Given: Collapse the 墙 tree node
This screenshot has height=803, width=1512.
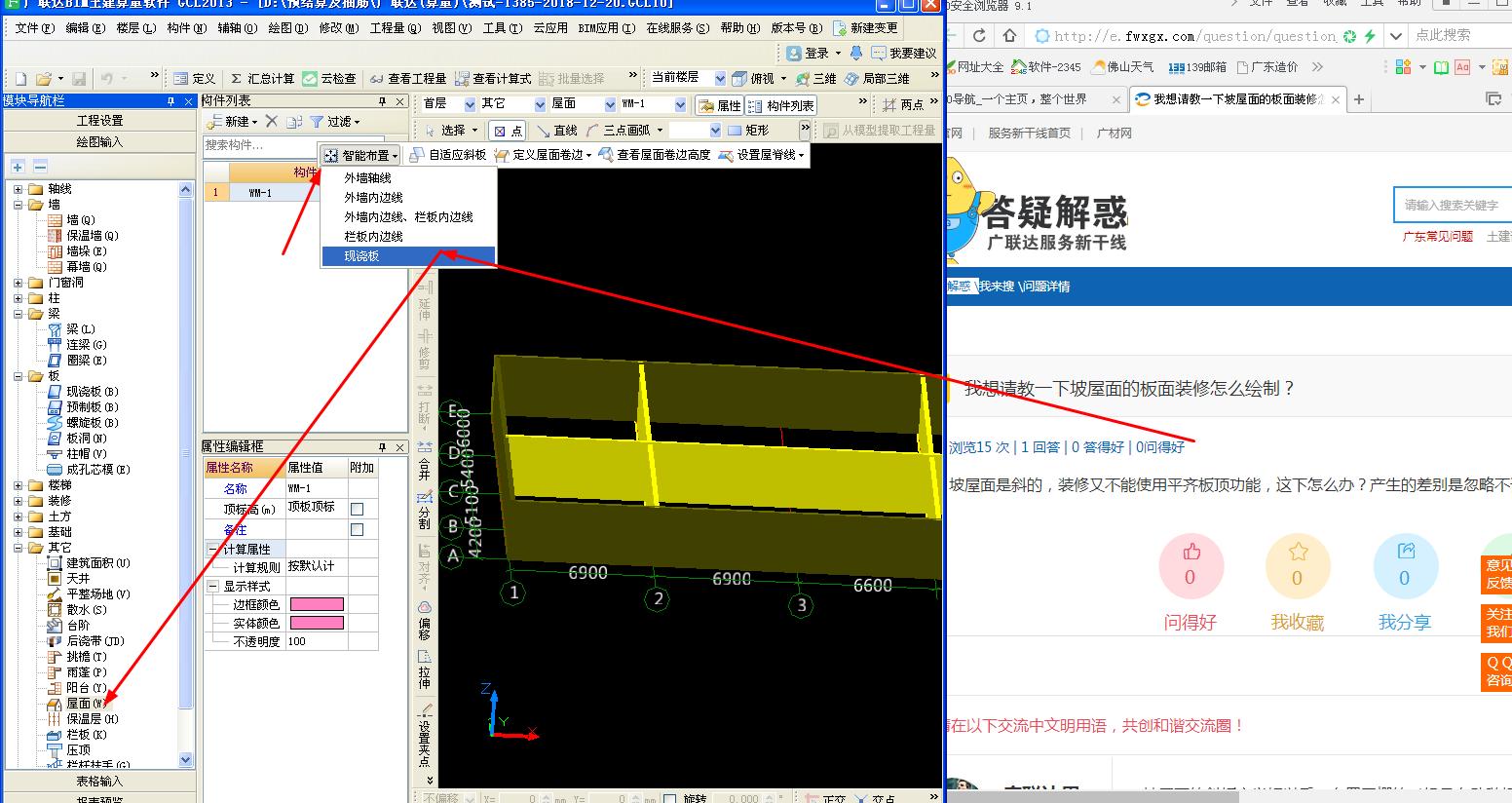Looking at the screenshot, I should 19,205.
